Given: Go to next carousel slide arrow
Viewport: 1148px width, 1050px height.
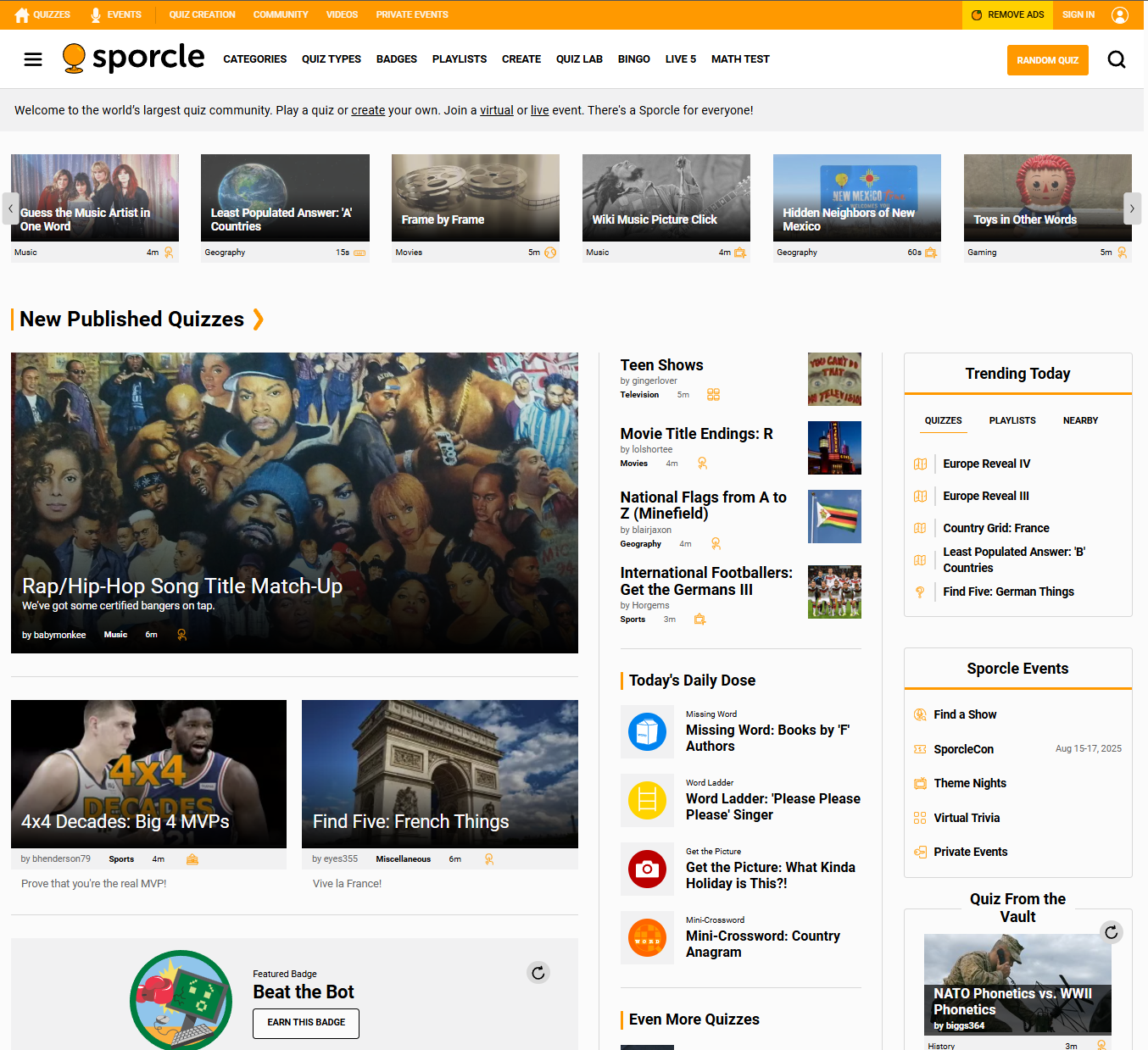Looking at the screenshot, I should point(1132,208).
